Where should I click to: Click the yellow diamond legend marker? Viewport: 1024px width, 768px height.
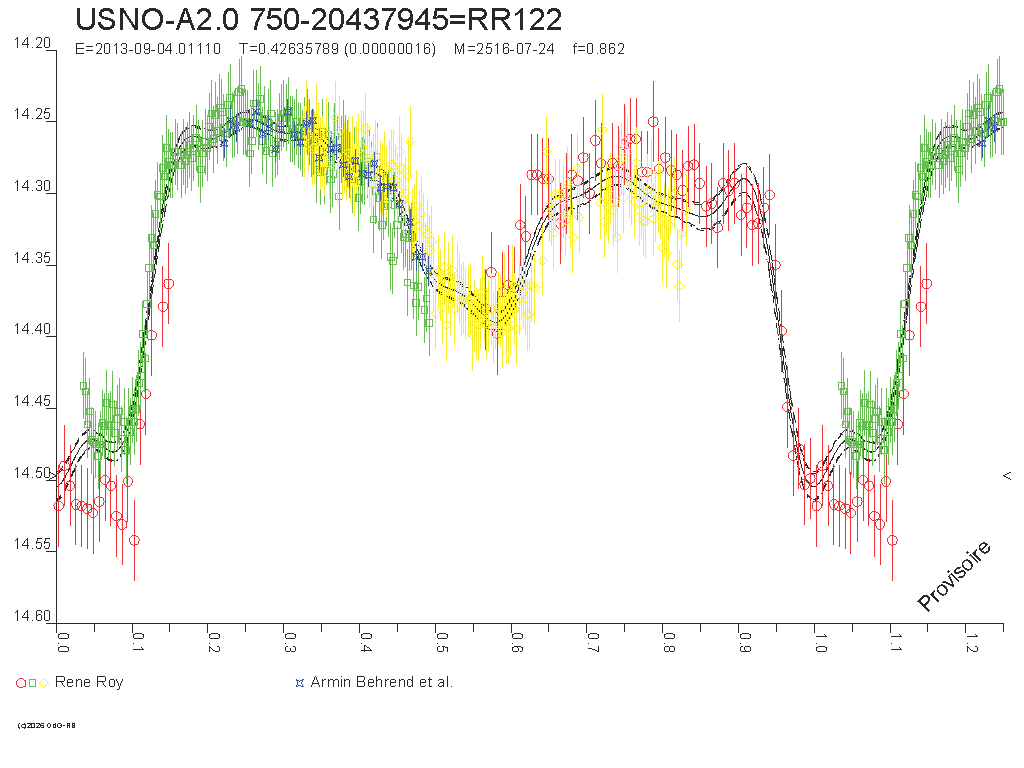(x=44, y=683)
